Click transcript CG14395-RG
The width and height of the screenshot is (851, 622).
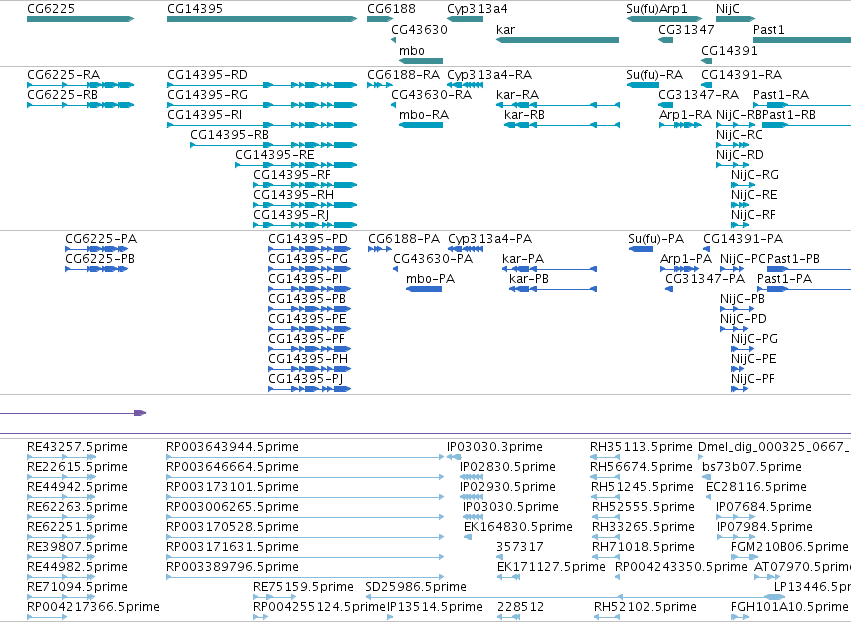click(262, 105)
